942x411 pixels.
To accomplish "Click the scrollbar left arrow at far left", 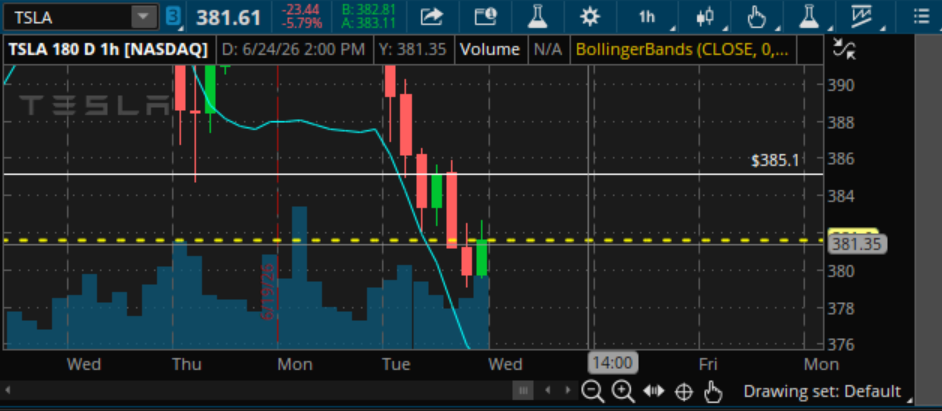I will point(7,391).
